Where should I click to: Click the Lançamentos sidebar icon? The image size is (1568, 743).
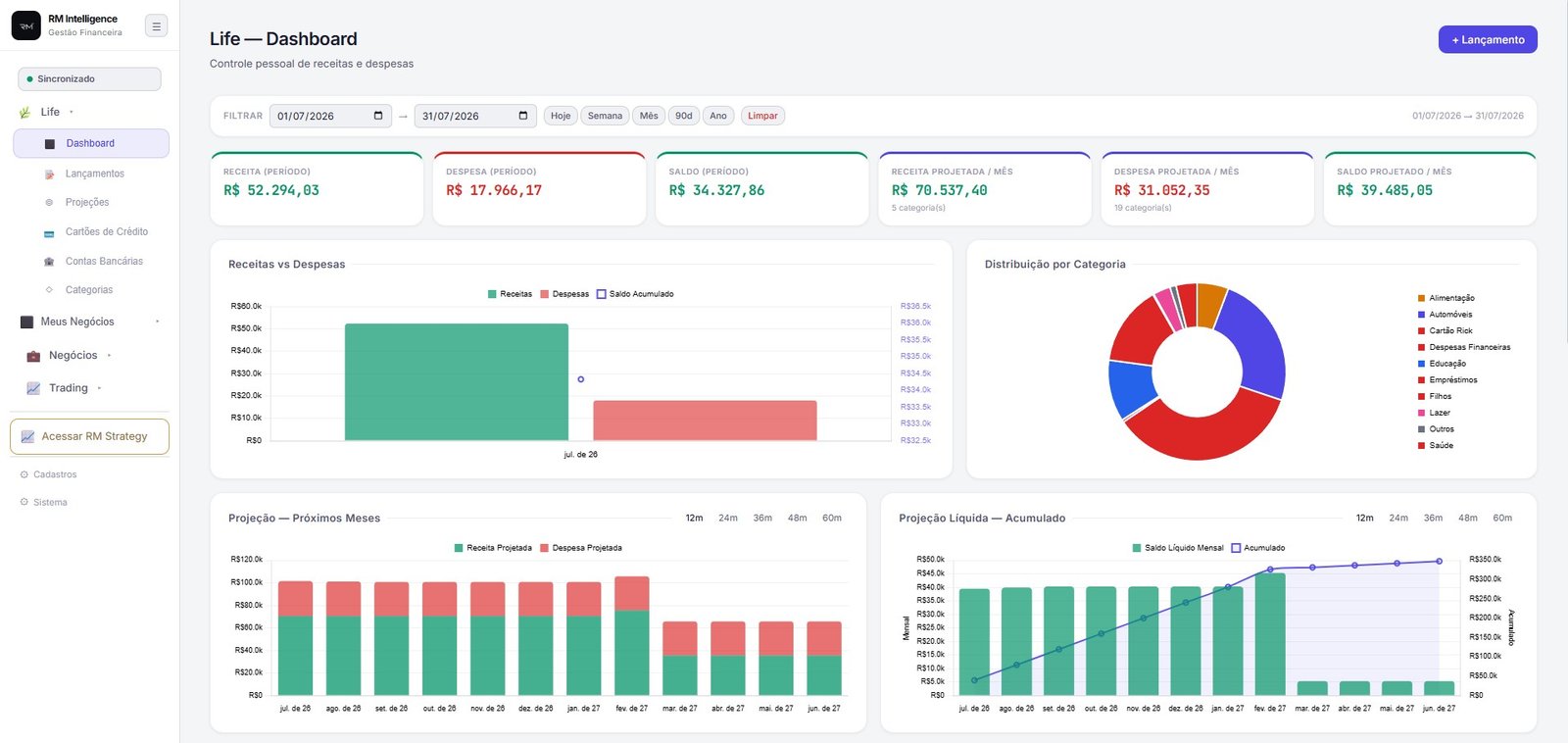point(50,174)
